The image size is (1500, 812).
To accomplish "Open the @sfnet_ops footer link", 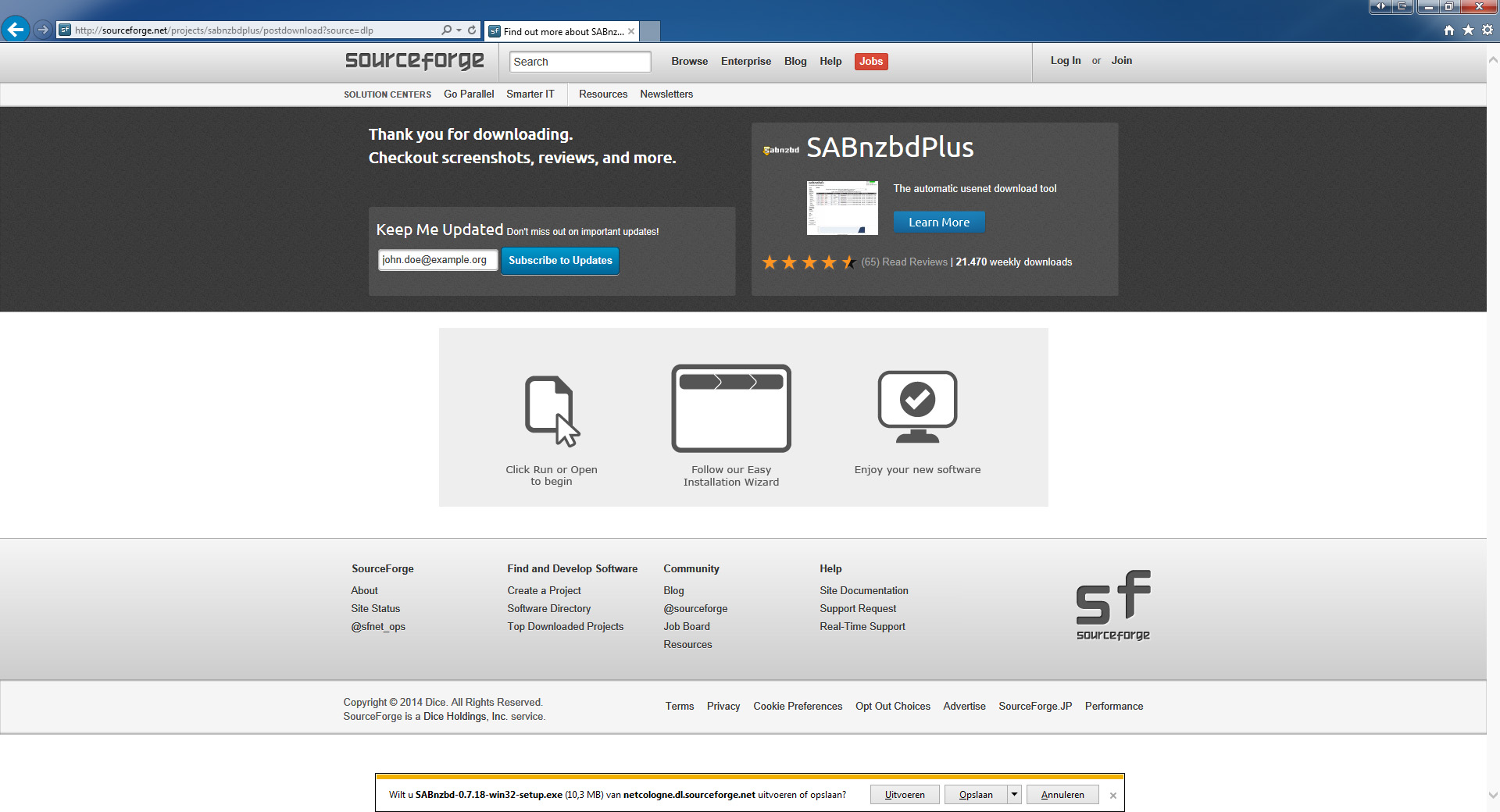I will click(378, 626).
